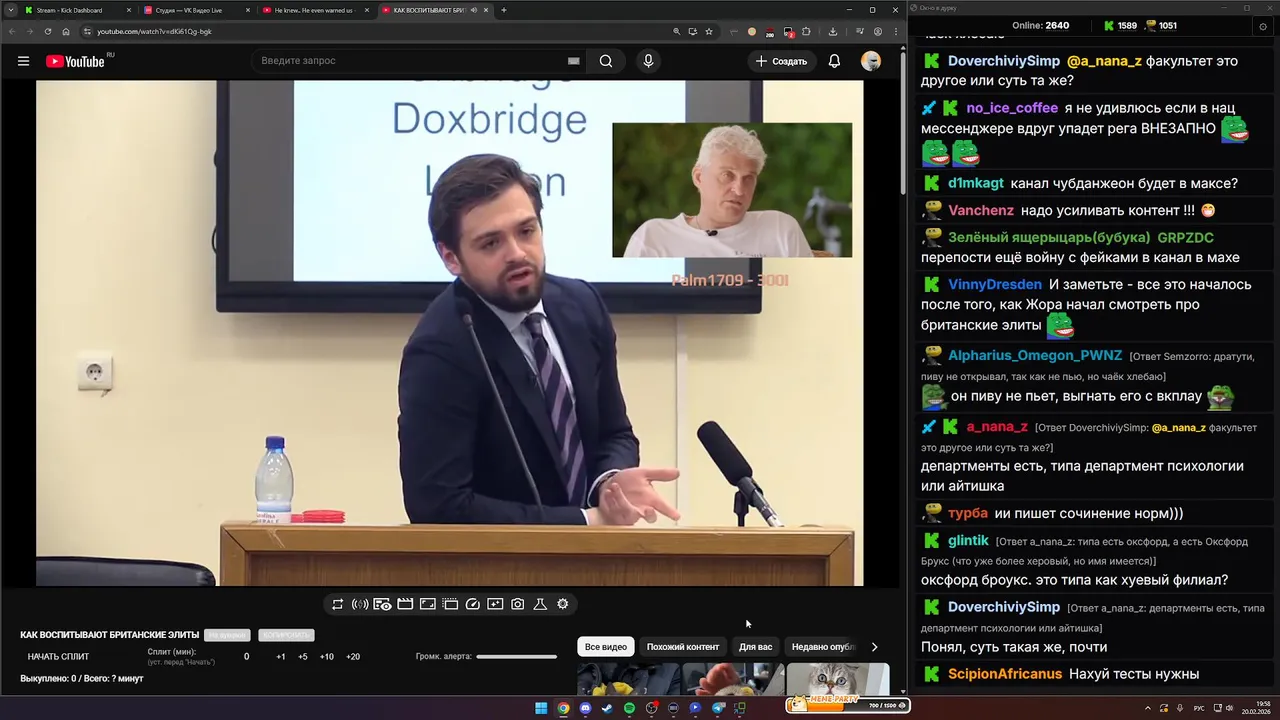Add +20 minutes to the split
1280x720 pixels.
353,657
